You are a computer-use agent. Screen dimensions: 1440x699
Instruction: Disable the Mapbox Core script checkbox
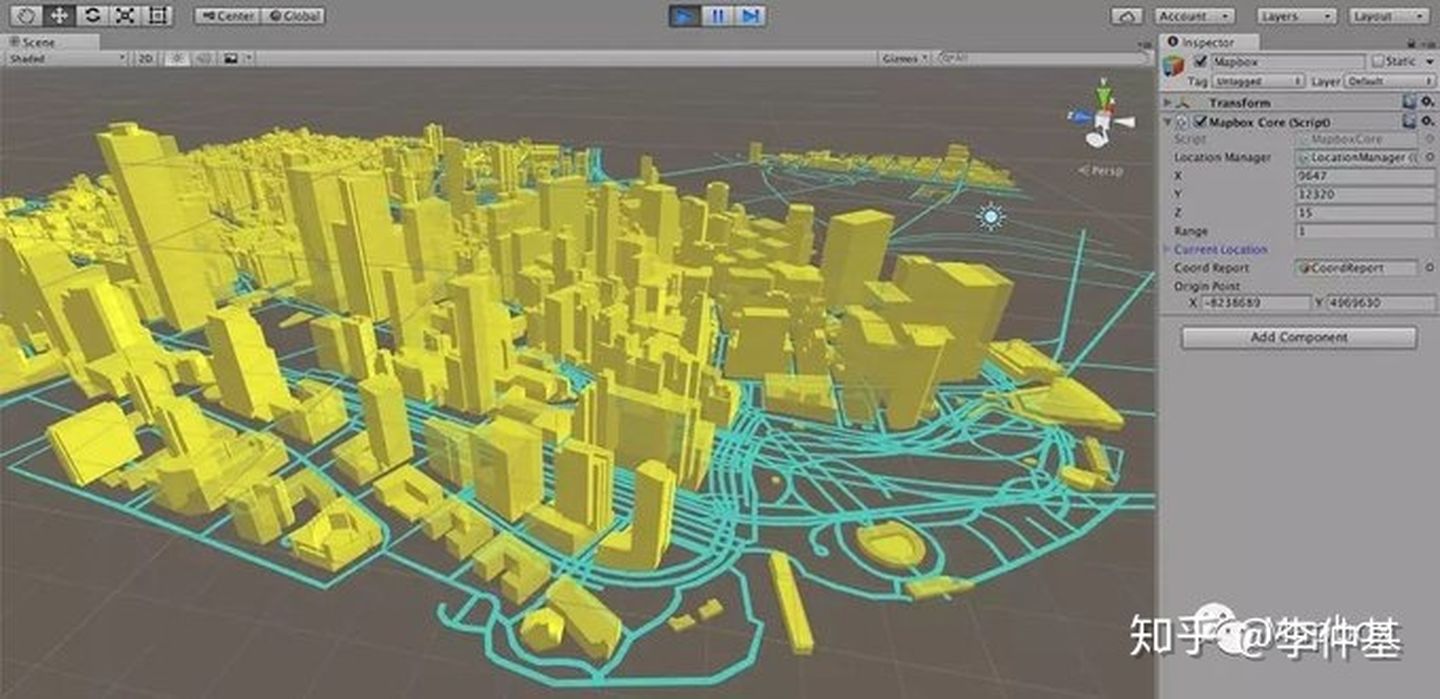(x=1200, y=121)
